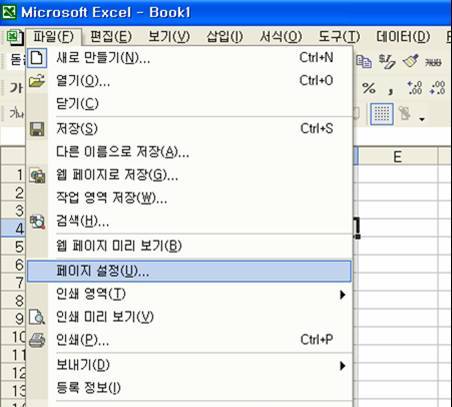Click the open folder icon in the menu

(37, 81)
